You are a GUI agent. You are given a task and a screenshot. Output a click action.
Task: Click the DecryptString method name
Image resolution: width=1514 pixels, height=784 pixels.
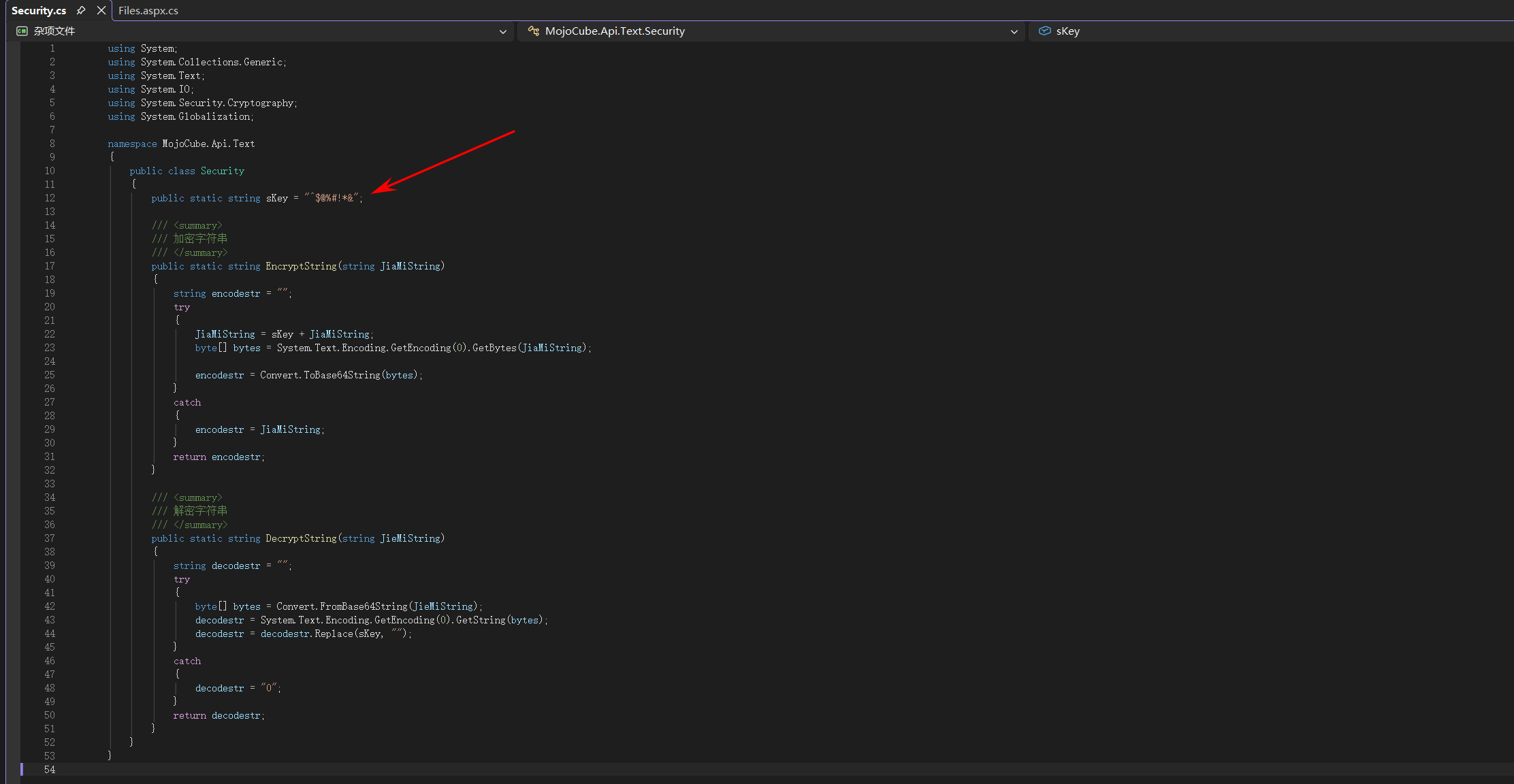click(x=301, y=538)
